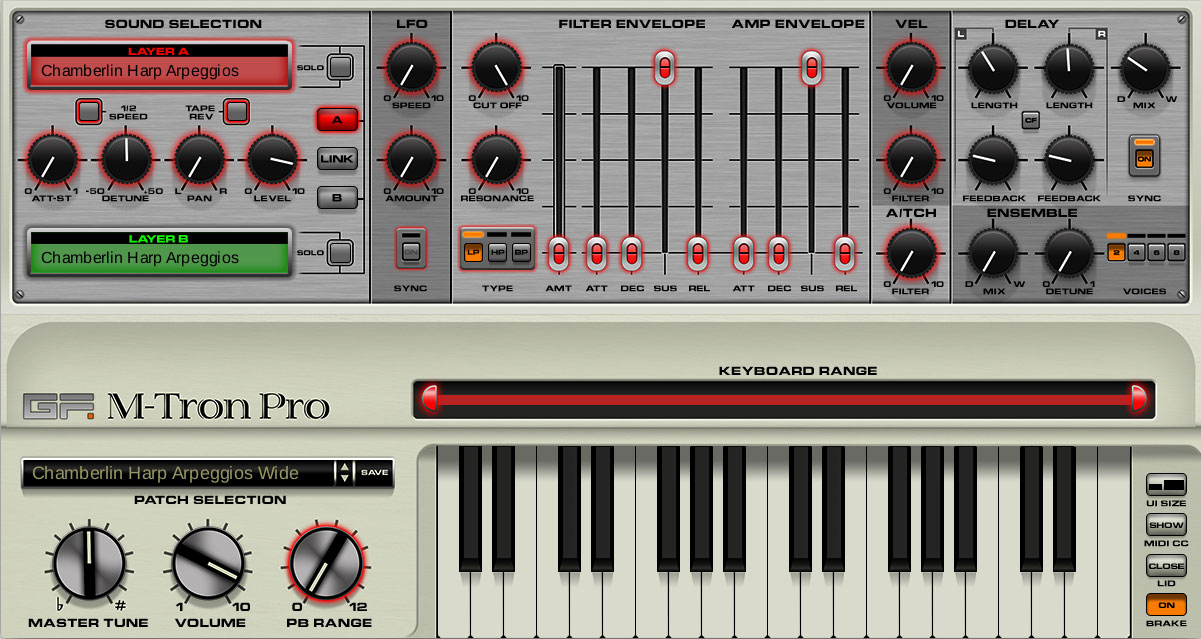Click the PB Range knob

326,565
